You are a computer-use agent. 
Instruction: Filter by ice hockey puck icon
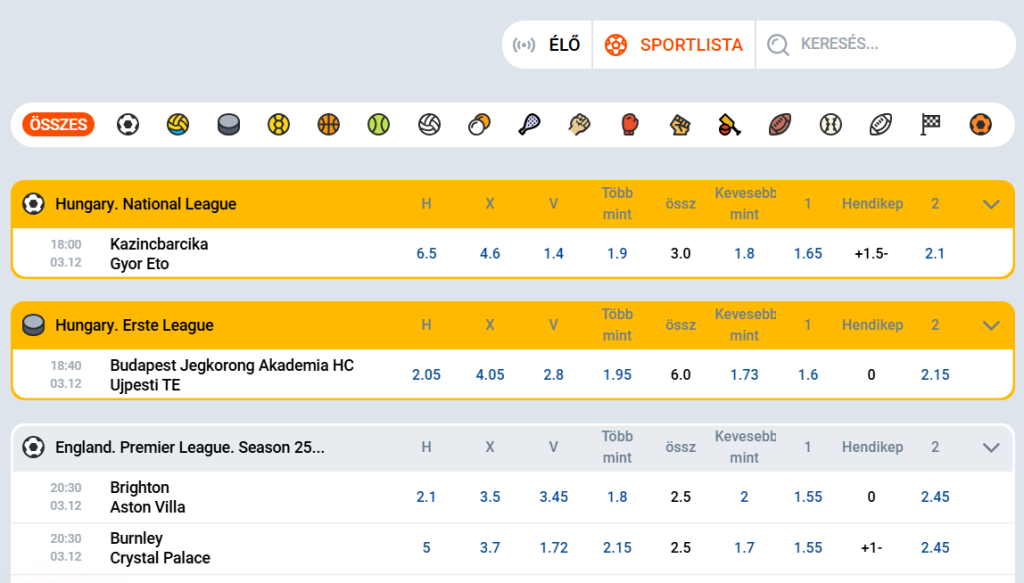coord(229,125)
